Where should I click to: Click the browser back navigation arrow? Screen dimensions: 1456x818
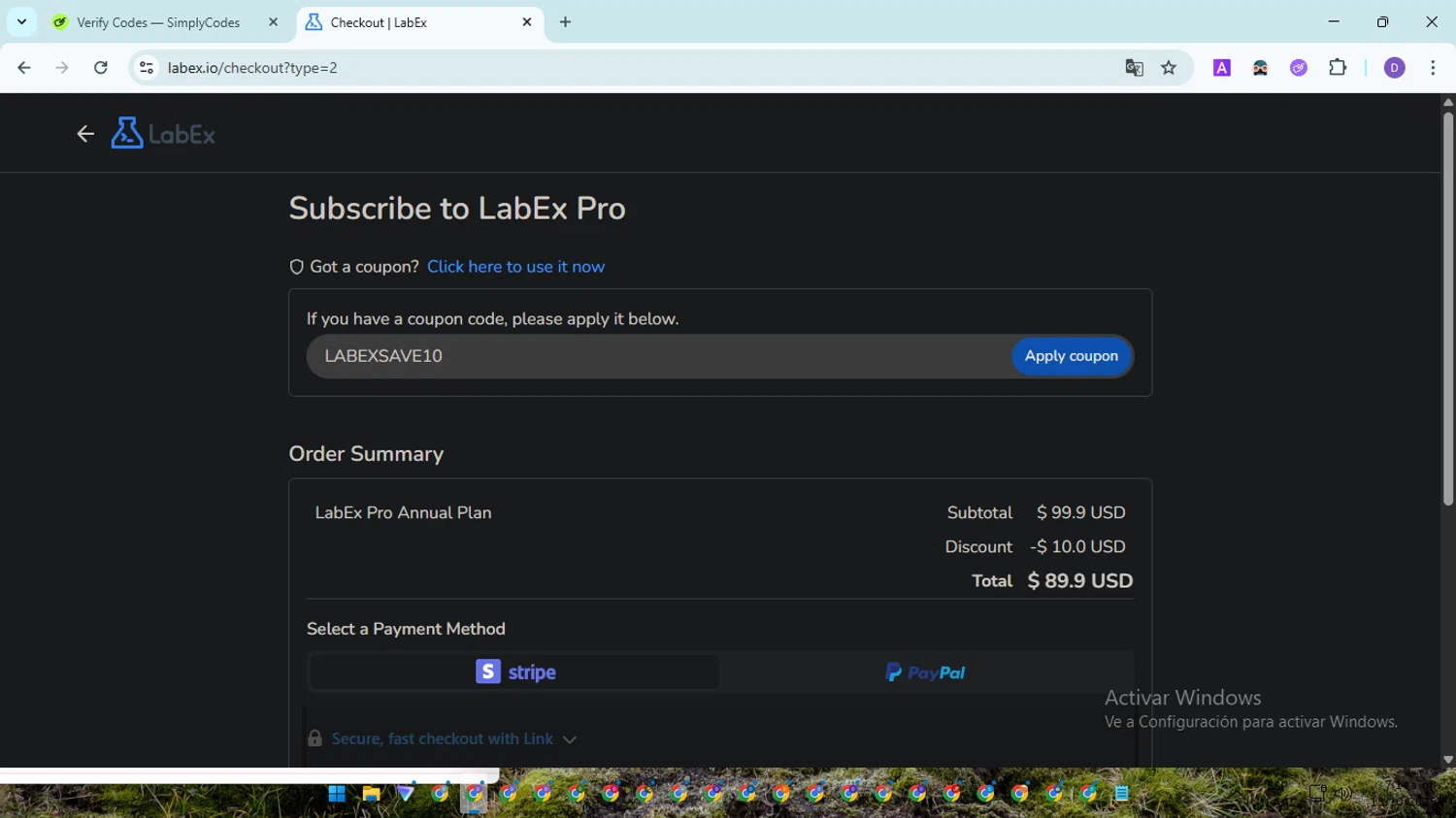[24, 68]
